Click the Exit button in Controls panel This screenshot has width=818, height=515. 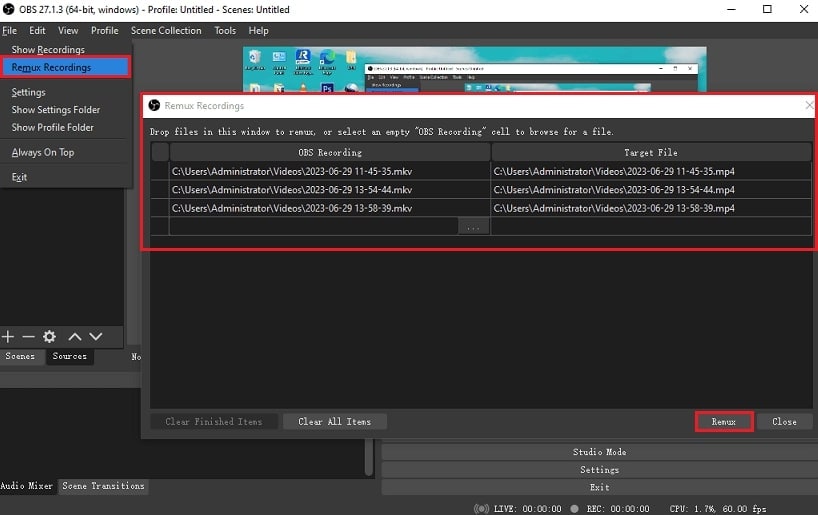click(599, 487)
